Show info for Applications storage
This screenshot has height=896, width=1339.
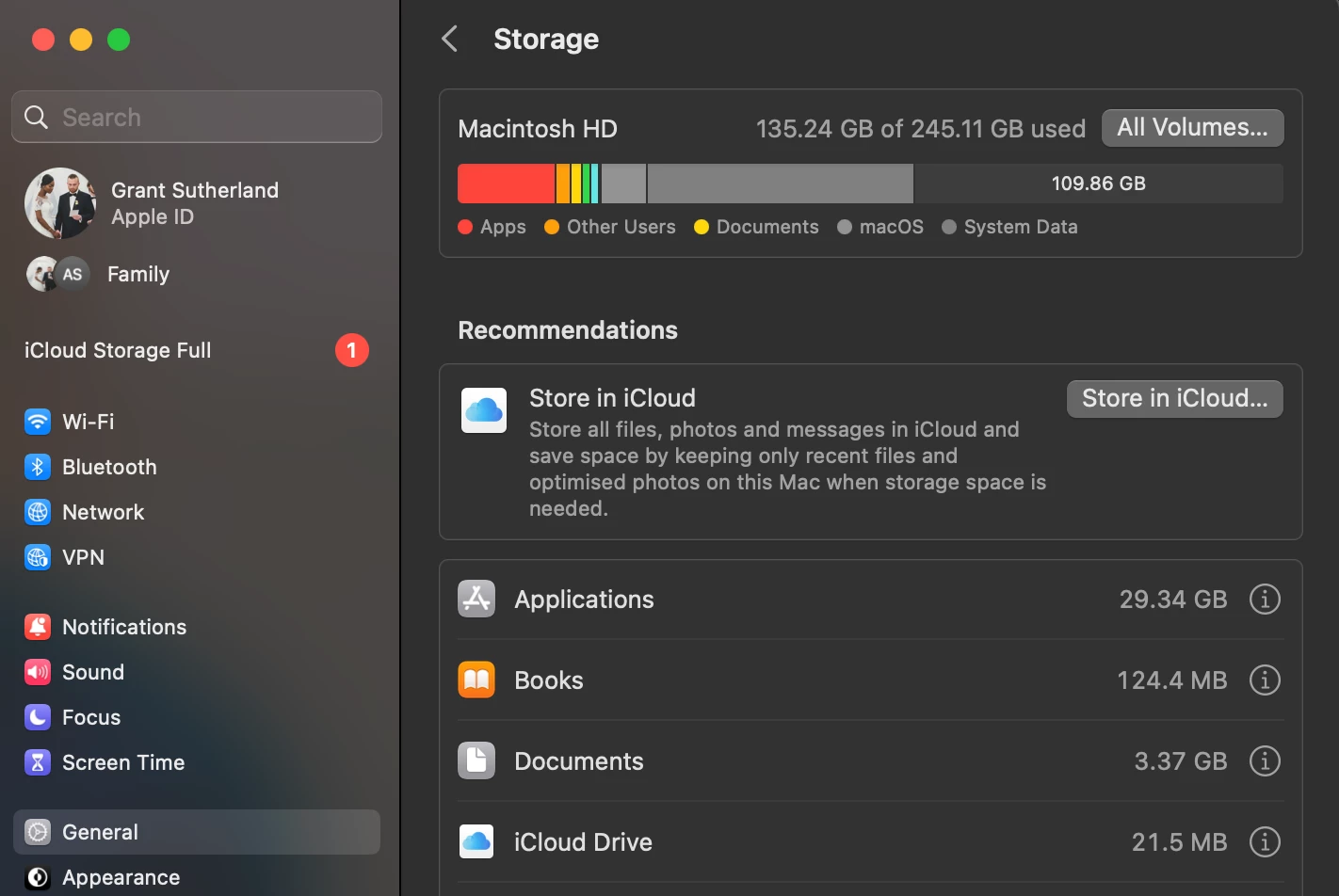1265,599
